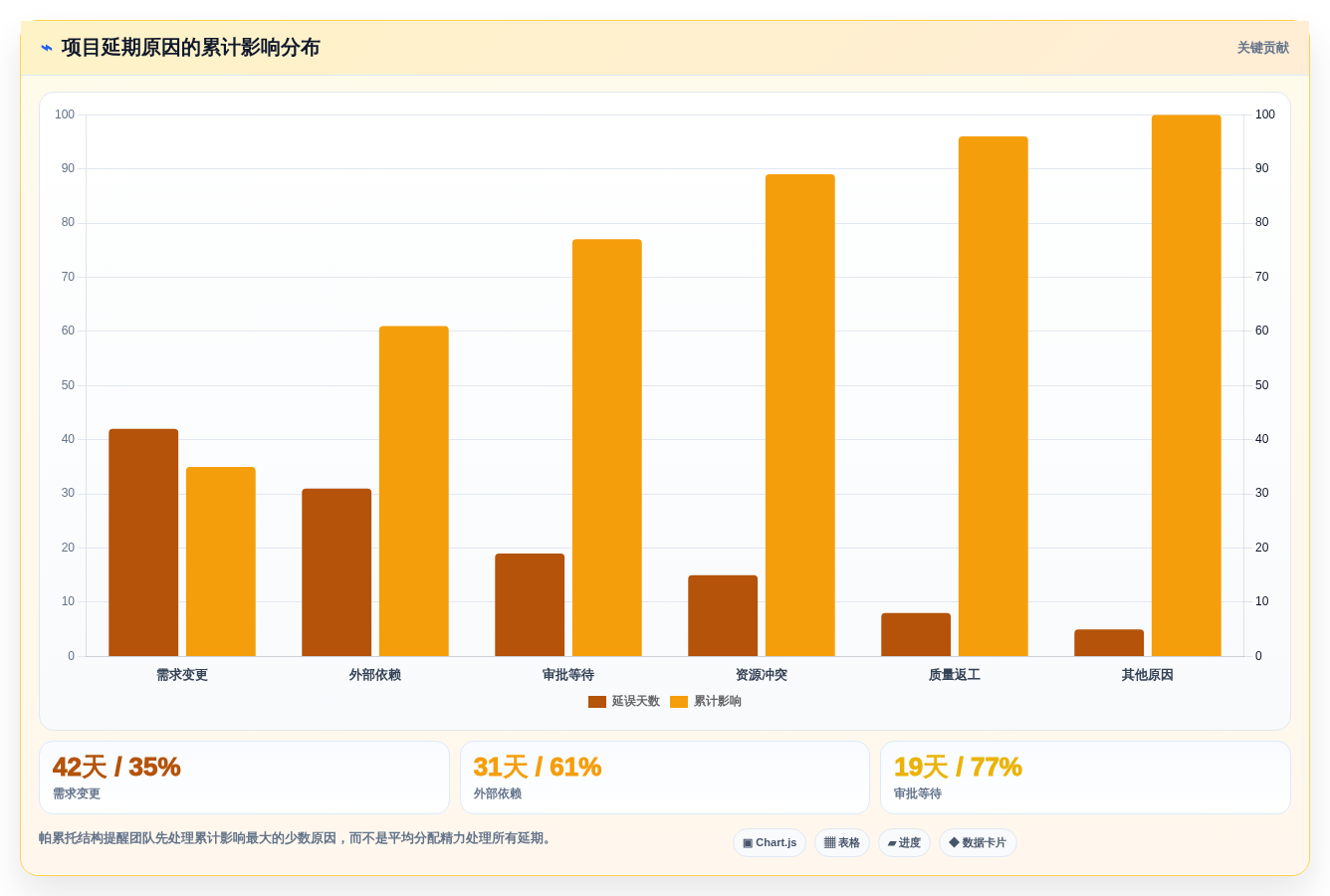Toggle the 累计影响 legend swatch
The height and width of the screenshot is (896, 1330).
point(679,702)
